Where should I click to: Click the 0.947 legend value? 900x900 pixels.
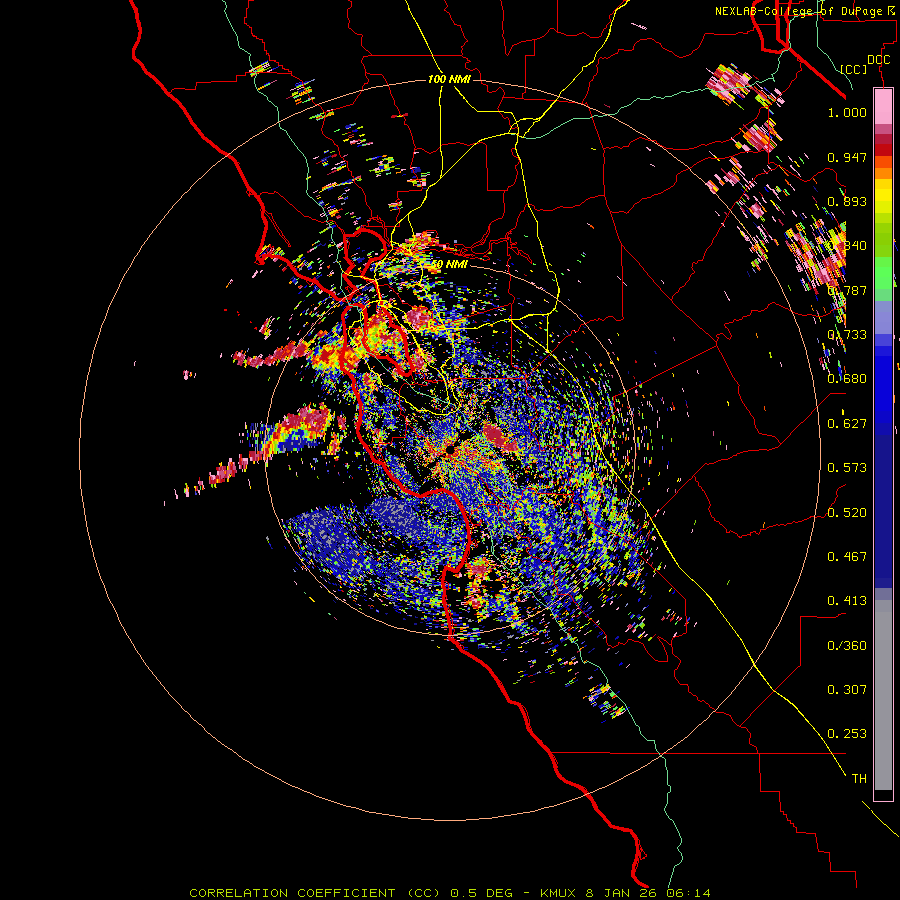(x=847, y=157)
